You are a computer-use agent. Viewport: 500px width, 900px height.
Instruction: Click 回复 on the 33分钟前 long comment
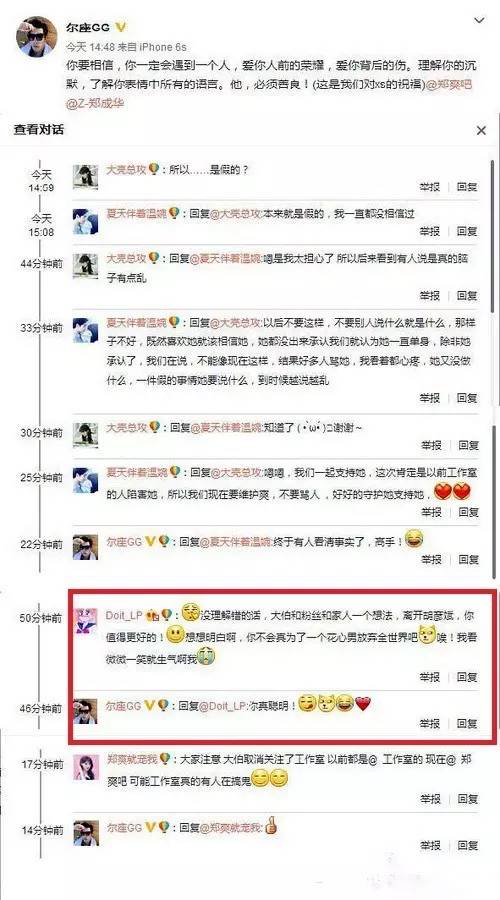click(467, 398)
